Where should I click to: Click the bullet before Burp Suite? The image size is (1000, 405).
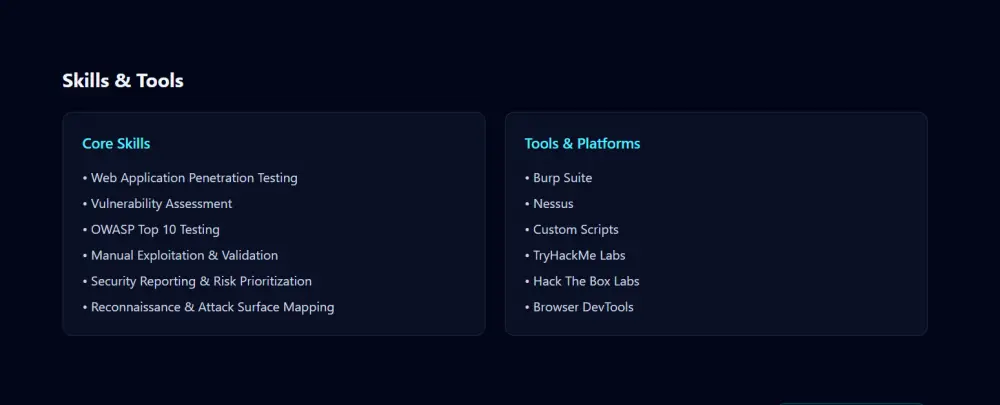pos(527,179)
